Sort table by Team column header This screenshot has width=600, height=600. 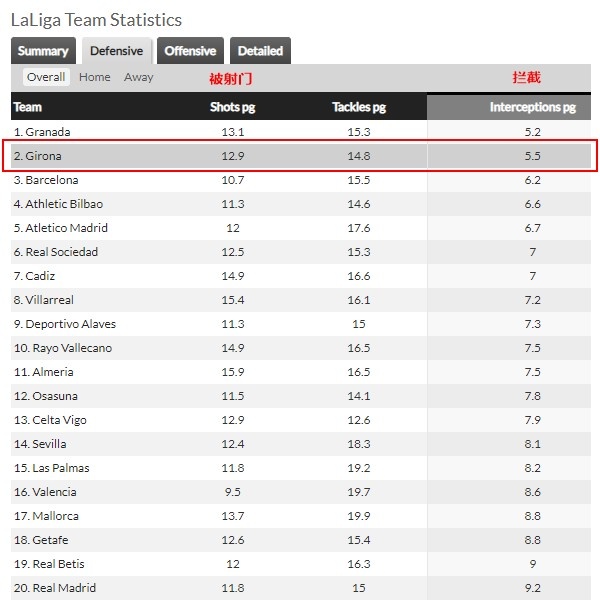[x=28, y=107]
